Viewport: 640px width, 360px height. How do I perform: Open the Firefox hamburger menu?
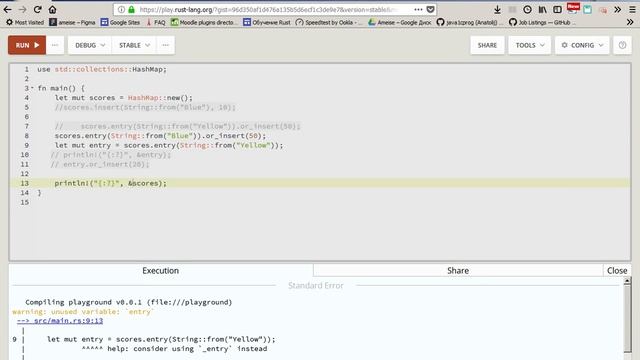pyautogui.click(x=632, y=9)
